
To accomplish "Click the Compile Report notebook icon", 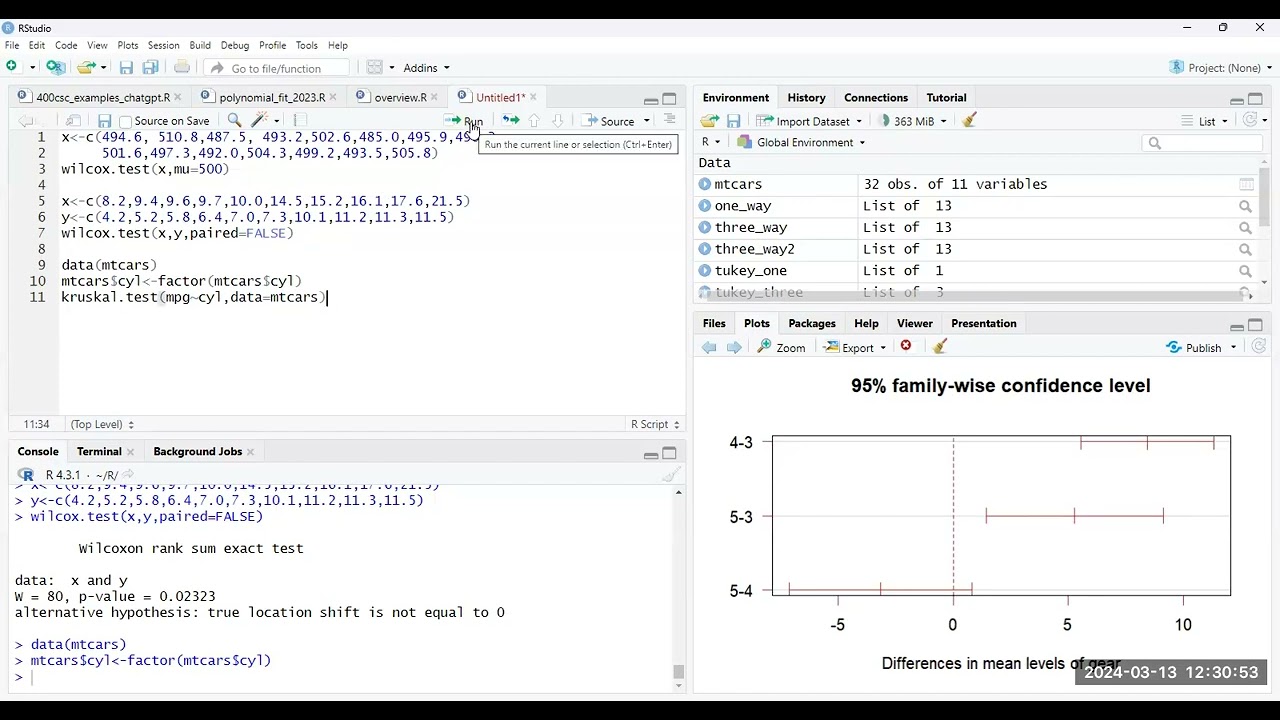I will point(298,121).
